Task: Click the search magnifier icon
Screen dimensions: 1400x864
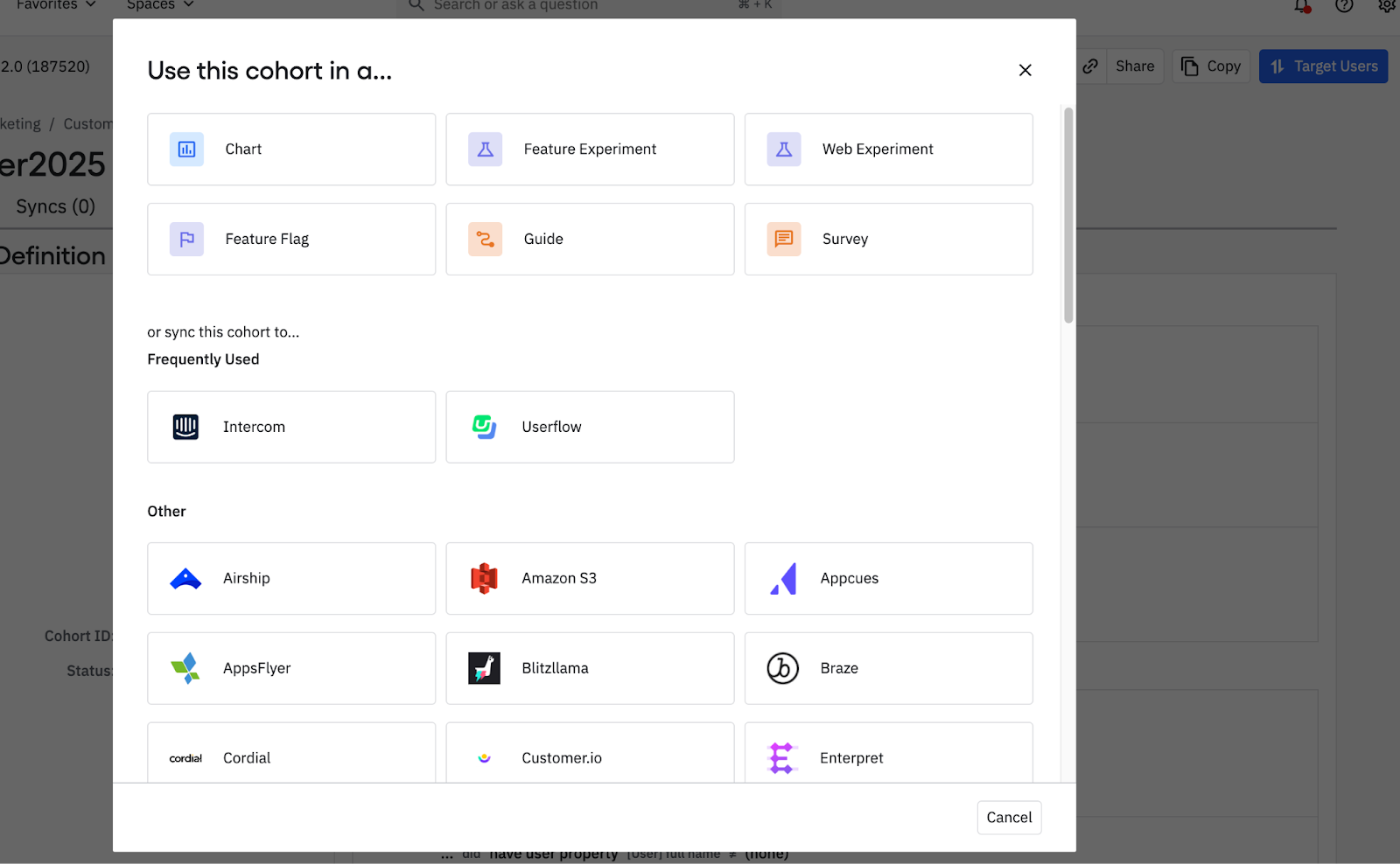Action: pyautogui.click(x=416, y=5)
